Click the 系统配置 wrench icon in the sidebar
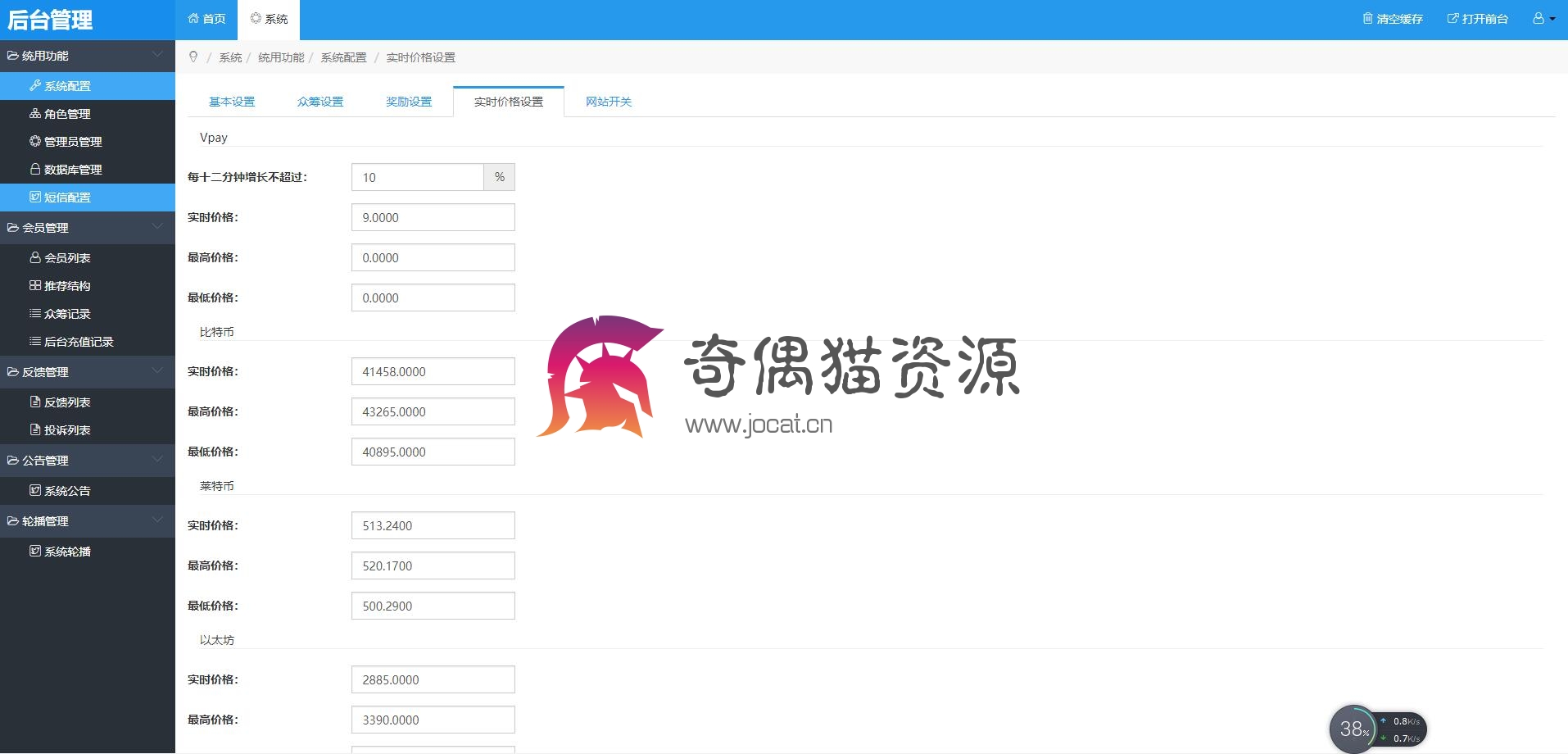Viewport: 1568px width, 754px height. pos(35,85)
